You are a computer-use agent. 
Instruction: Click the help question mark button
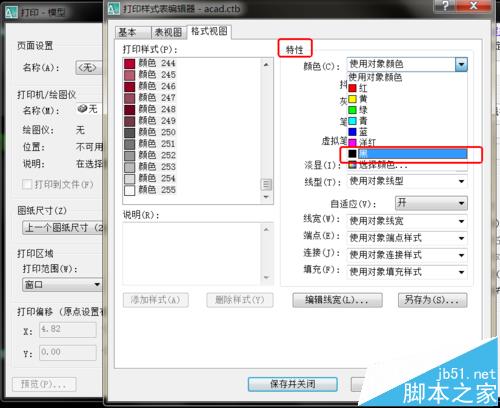[445, 6]
